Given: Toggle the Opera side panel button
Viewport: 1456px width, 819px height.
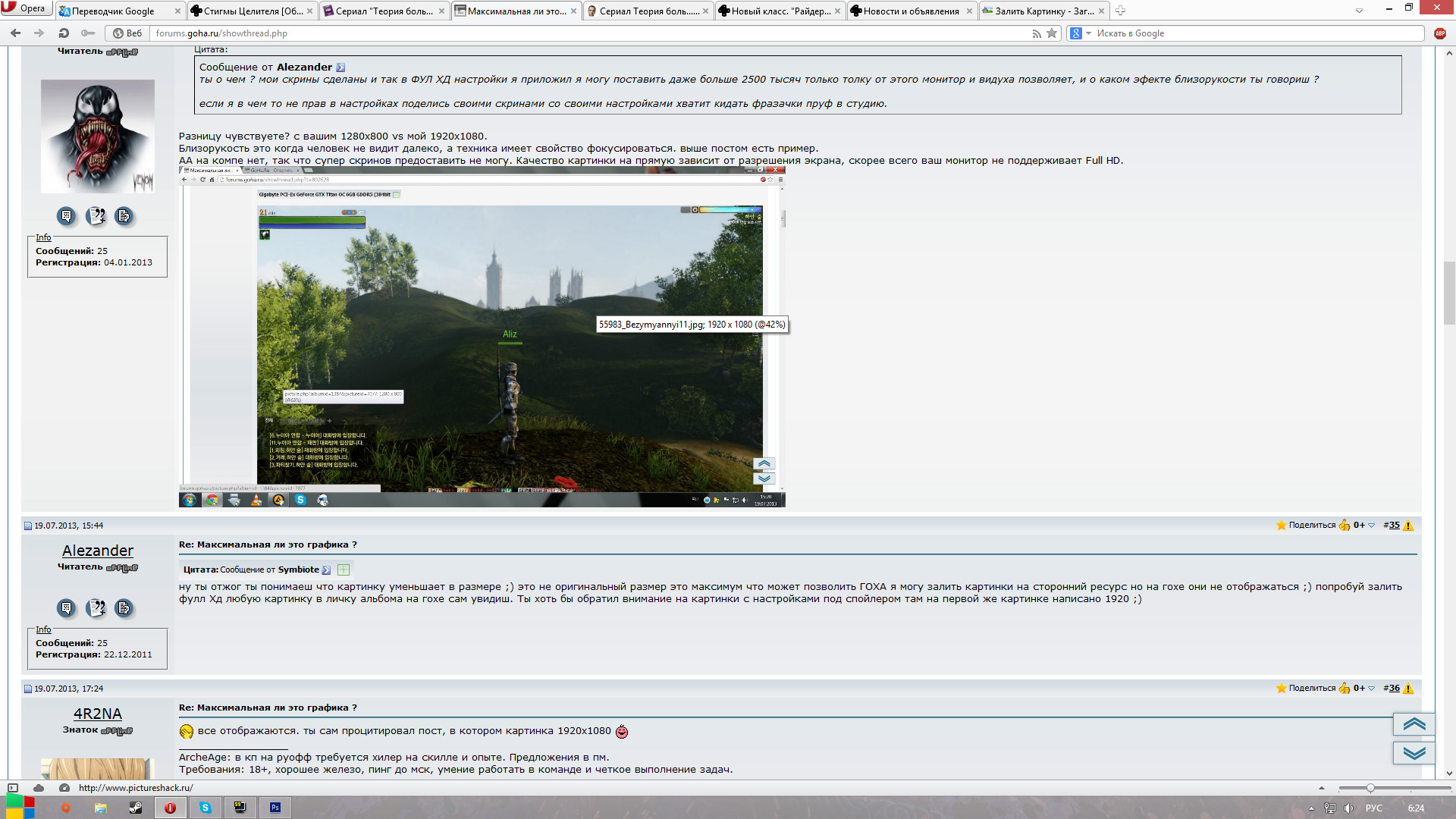Looking at the screenshot, I should coord(13,788).
